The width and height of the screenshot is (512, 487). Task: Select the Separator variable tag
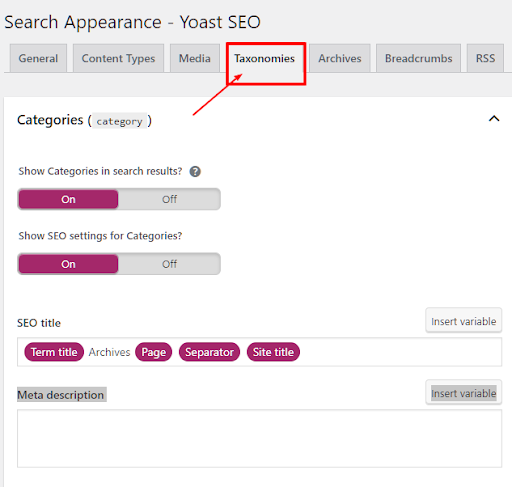tap(209, 352)
